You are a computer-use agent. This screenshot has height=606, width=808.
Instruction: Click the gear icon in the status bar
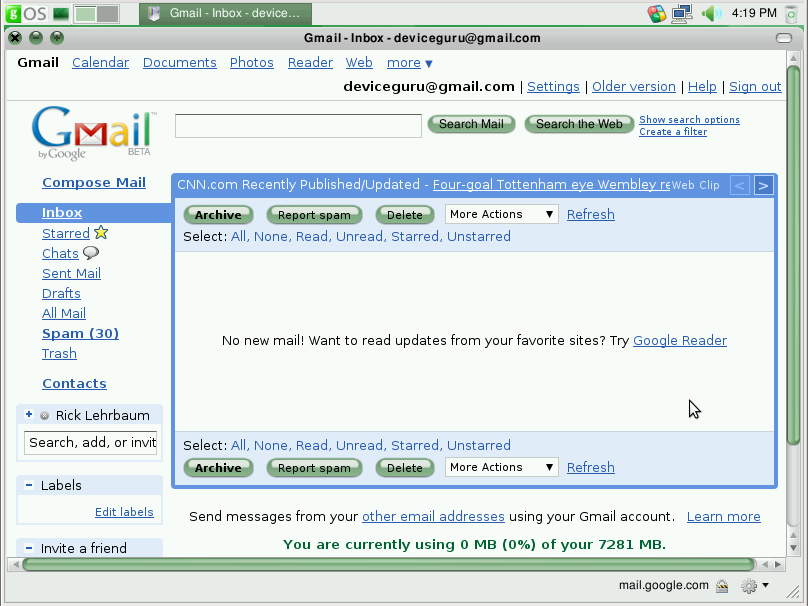pos(749,585)
